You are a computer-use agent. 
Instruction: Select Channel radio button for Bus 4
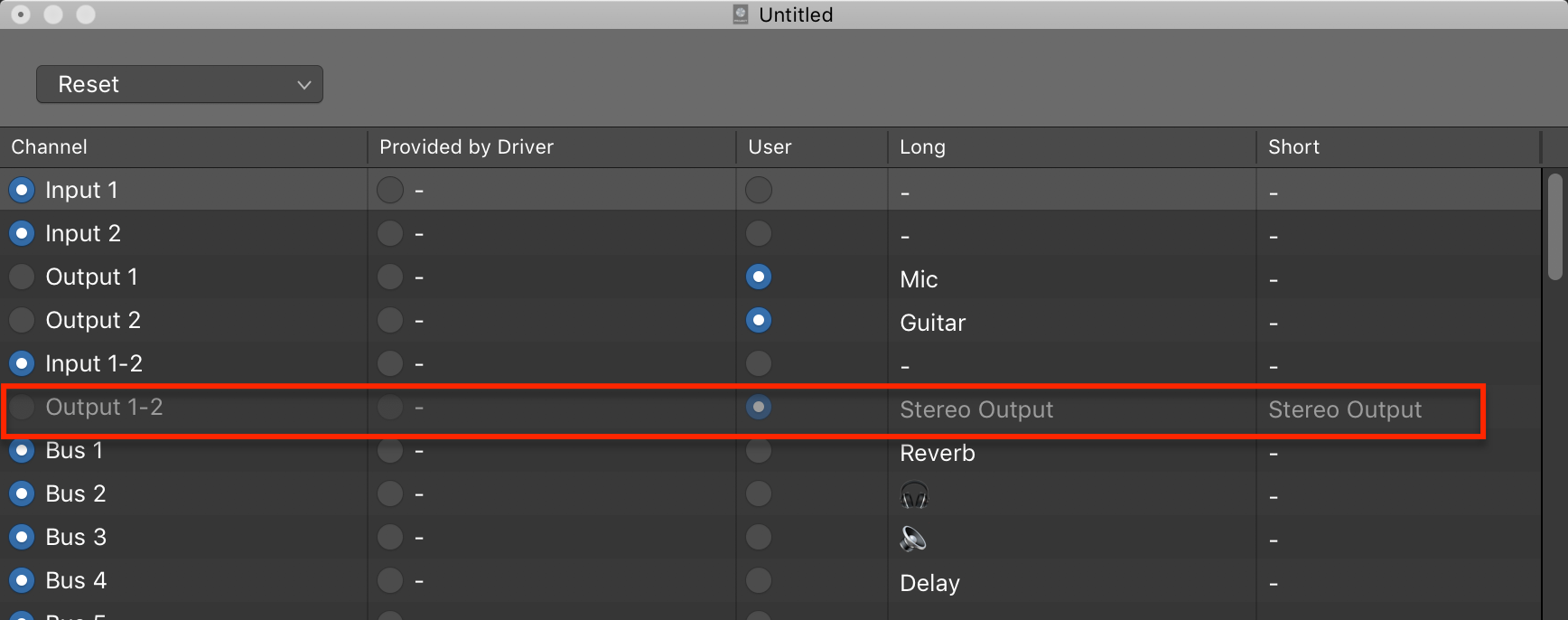coord(22,580)
